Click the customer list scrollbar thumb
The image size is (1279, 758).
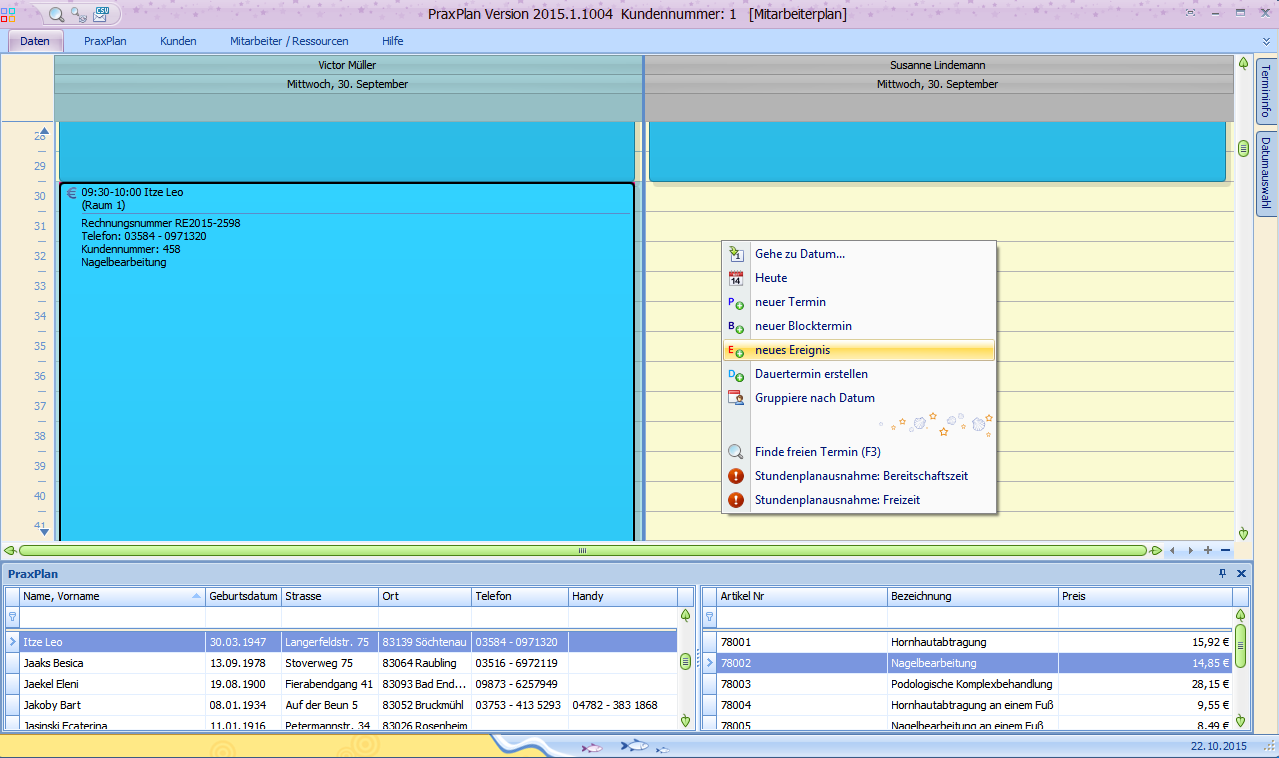[x=685, y=661]
